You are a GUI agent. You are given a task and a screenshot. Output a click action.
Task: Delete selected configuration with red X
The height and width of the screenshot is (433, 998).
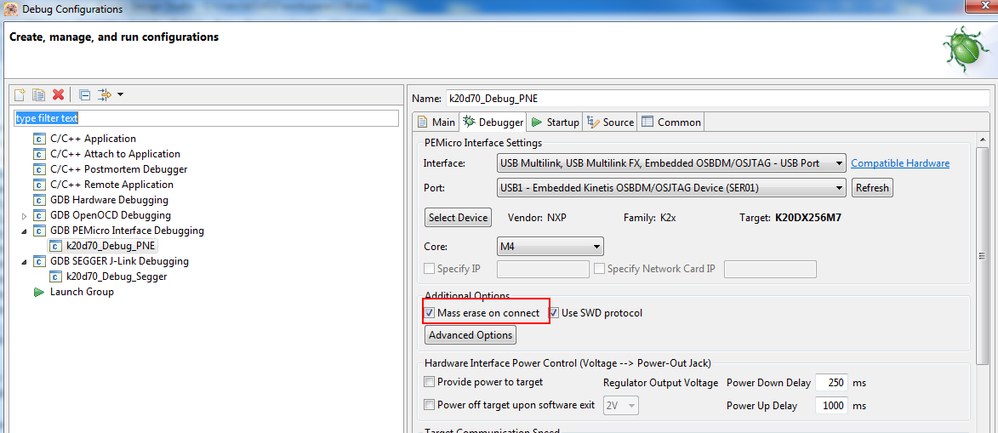click(58, 95)
